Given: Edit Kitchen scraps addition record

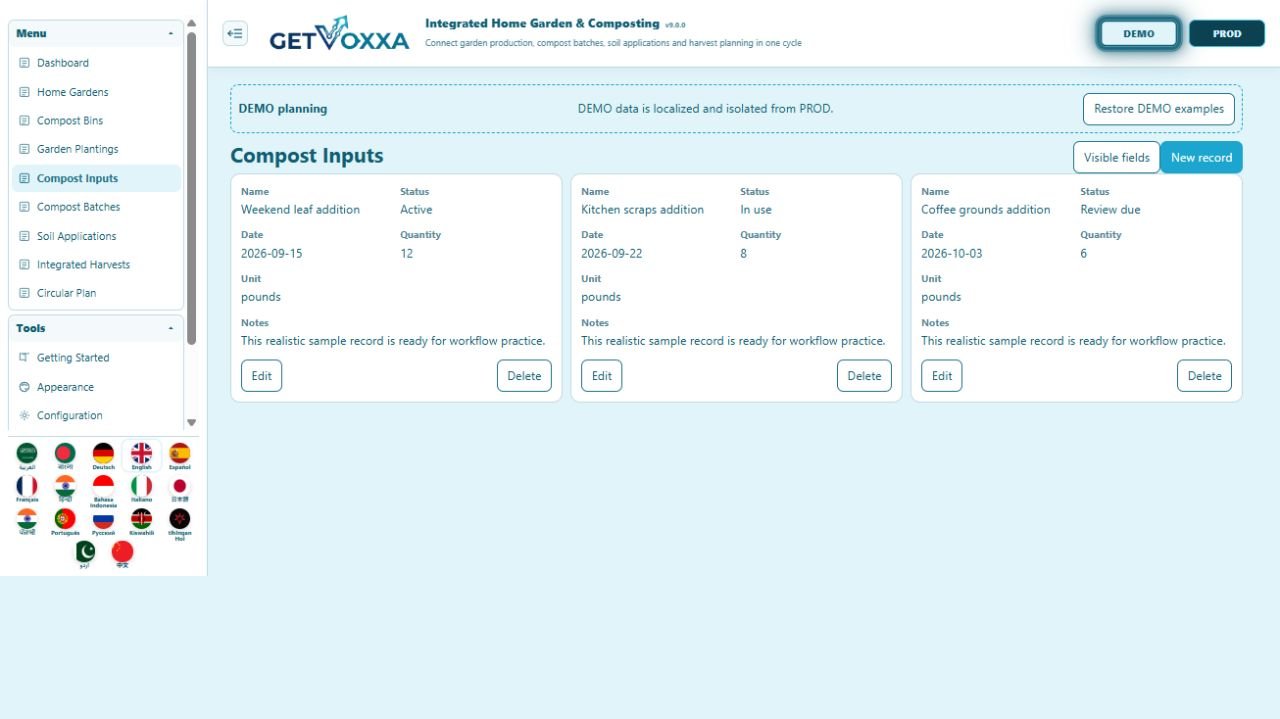Looking at the screenshot, I should tap(601, 376).
